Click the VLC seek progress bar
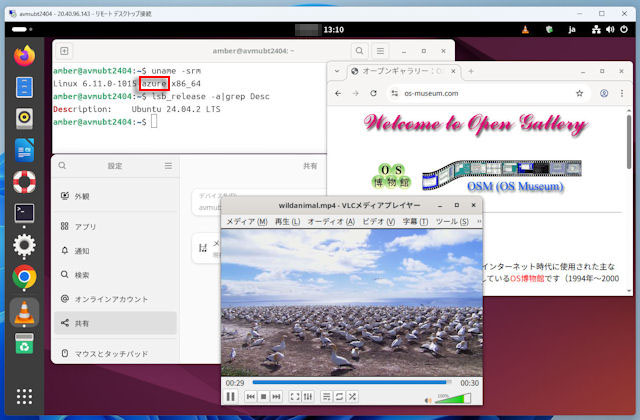The image size is (640, 420). tap(352, 382)
